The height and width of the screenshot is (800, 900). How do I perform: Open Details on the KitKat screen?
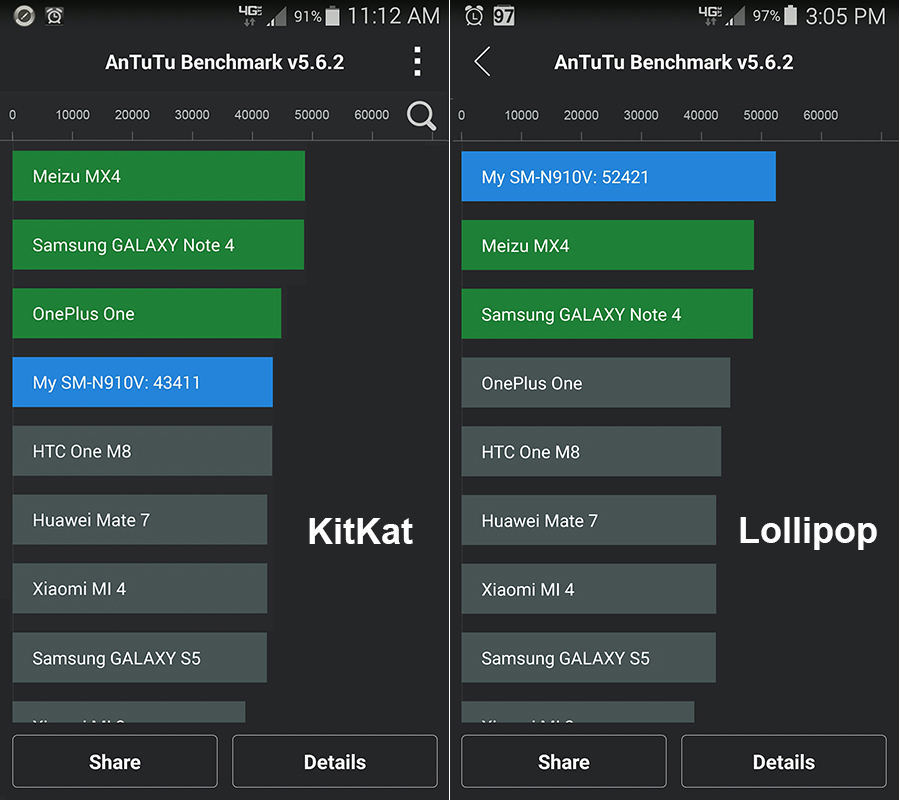click(335, 762)
